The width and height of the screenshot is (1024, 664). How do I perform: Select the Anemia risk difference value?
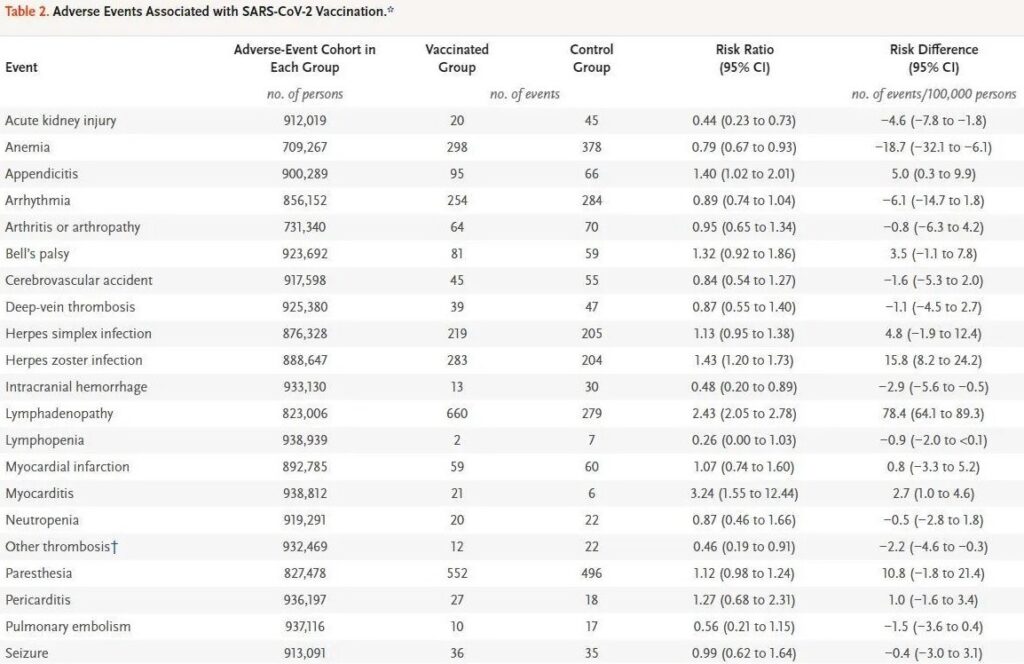tap(933, 147)
